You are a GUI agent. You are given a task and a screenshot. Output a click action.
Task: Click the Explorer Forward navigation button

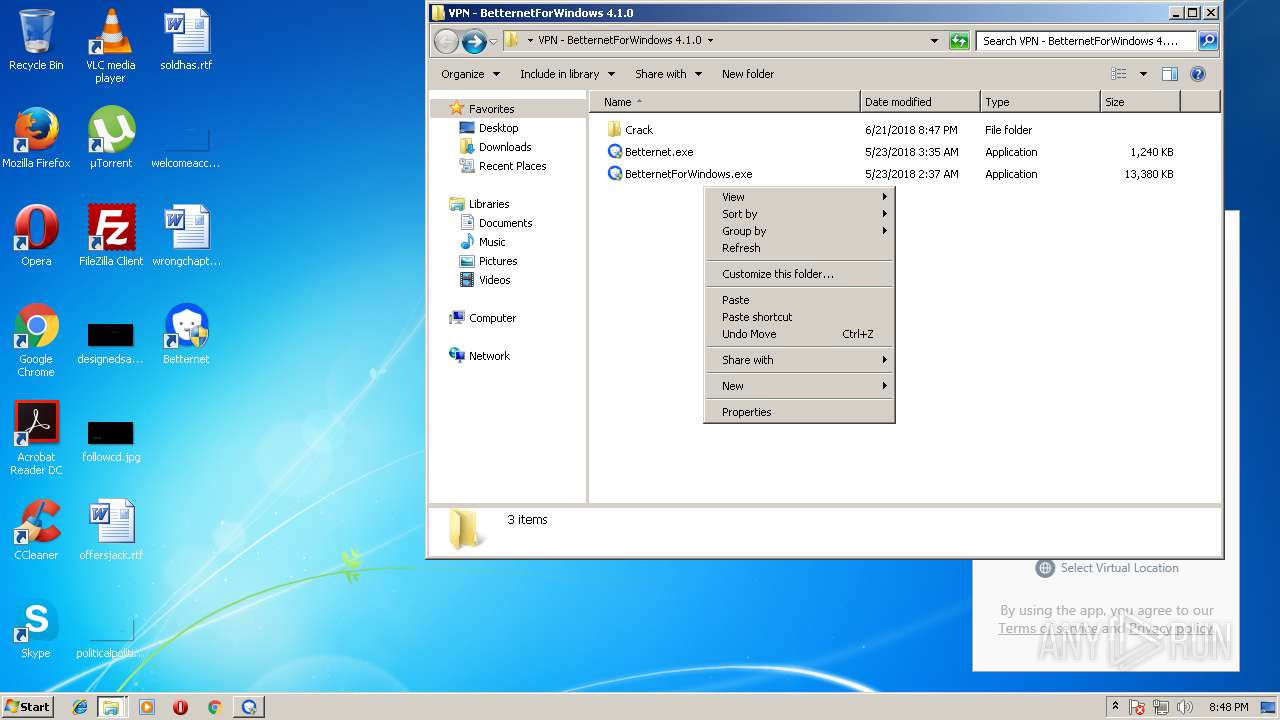coord(474,41)
